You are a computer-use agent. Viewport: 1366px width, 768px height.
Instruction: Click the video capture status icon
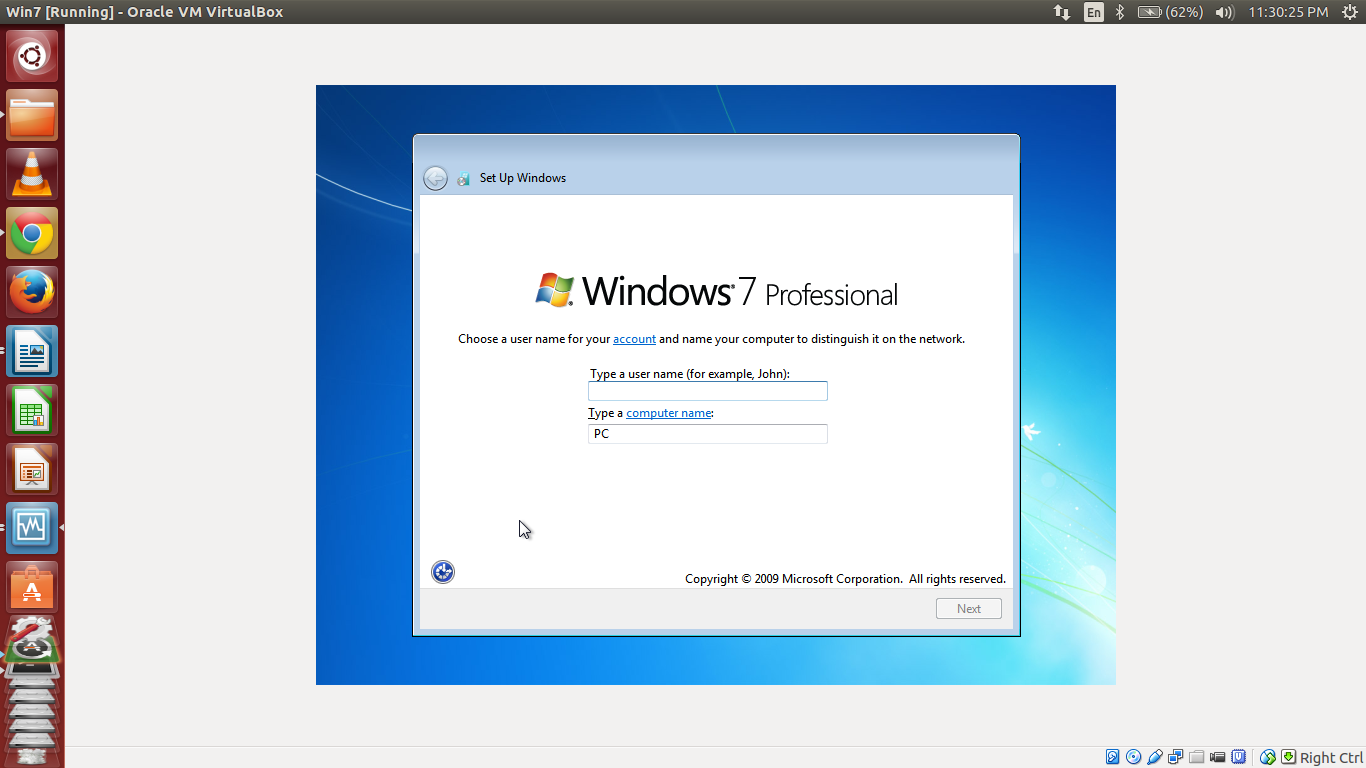[x=1217, y=757]
